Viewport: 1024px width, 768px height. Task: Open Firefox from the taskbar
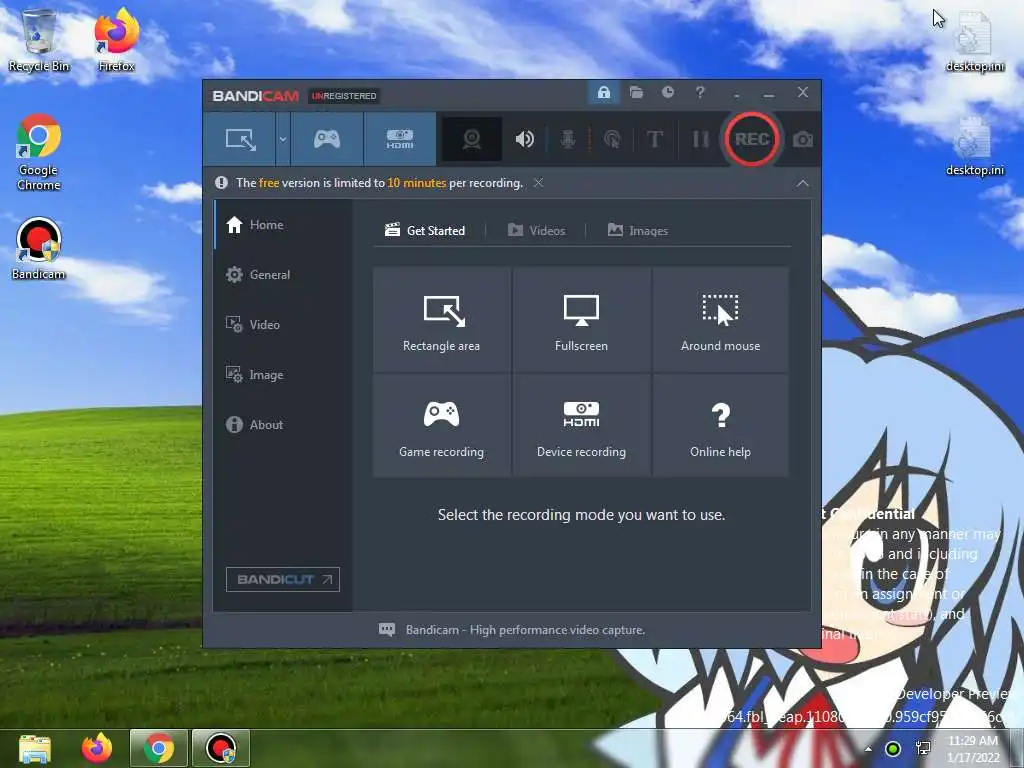[x=97, y=748]
